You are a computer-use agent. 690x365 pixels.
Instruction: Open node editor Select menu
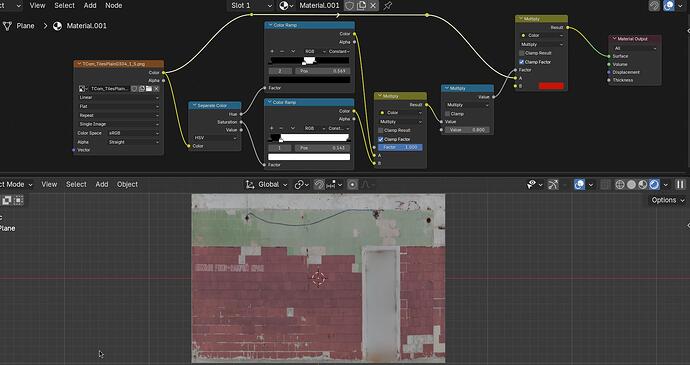coord(64,6)
